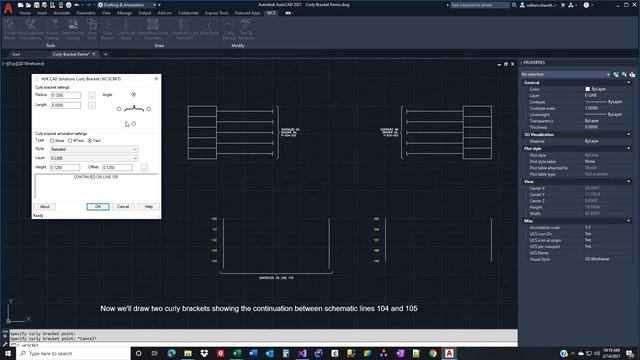Click About in the Curly Bracket dialog
Screen dimensions: 640x360
tap(44, 207)
